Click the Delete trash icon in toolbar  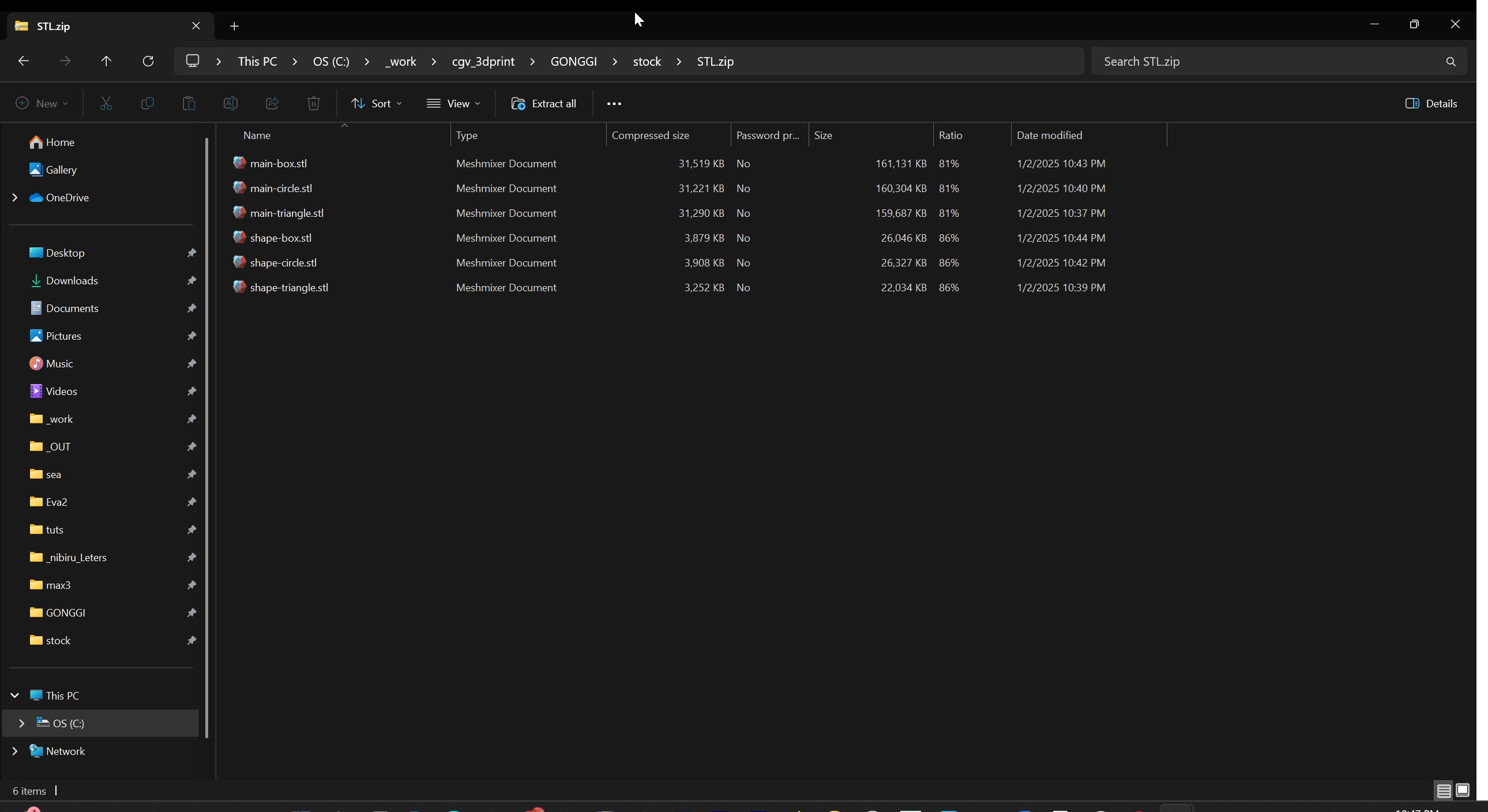click(313, 103)
